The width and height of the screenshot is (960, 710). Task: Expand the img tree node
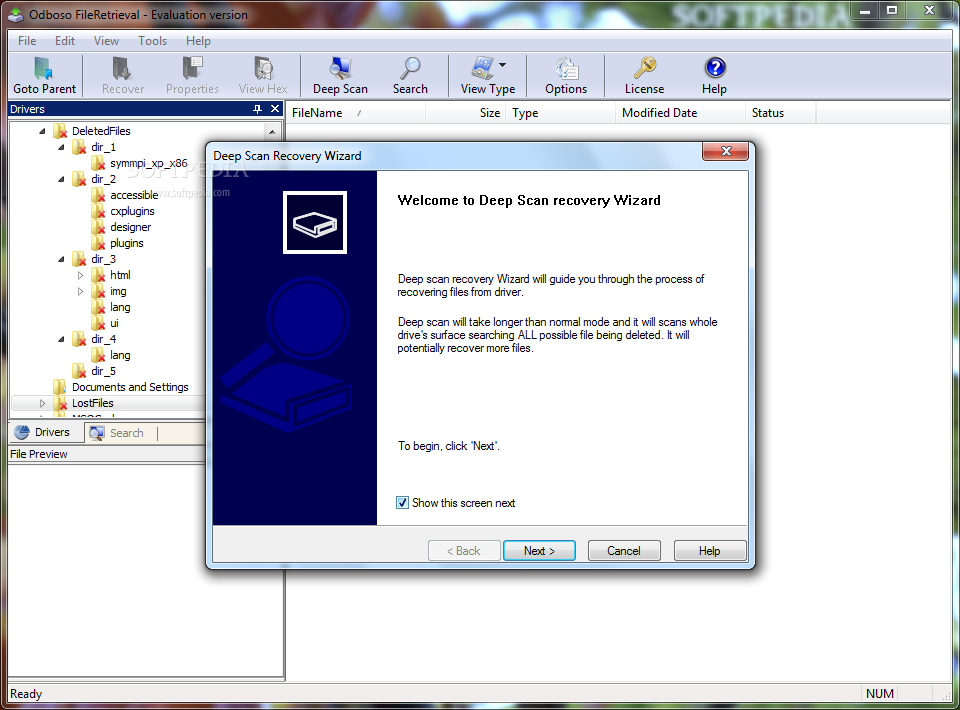(80, 291)
